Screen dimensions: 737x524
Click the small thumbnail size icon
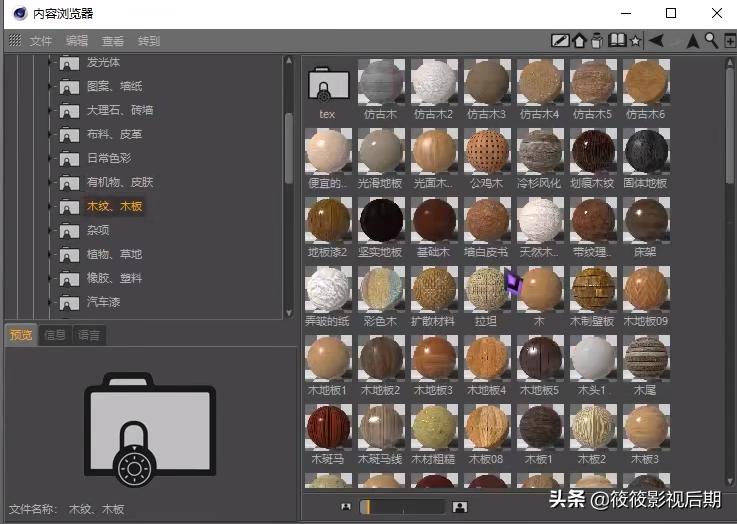pos(346,507)
